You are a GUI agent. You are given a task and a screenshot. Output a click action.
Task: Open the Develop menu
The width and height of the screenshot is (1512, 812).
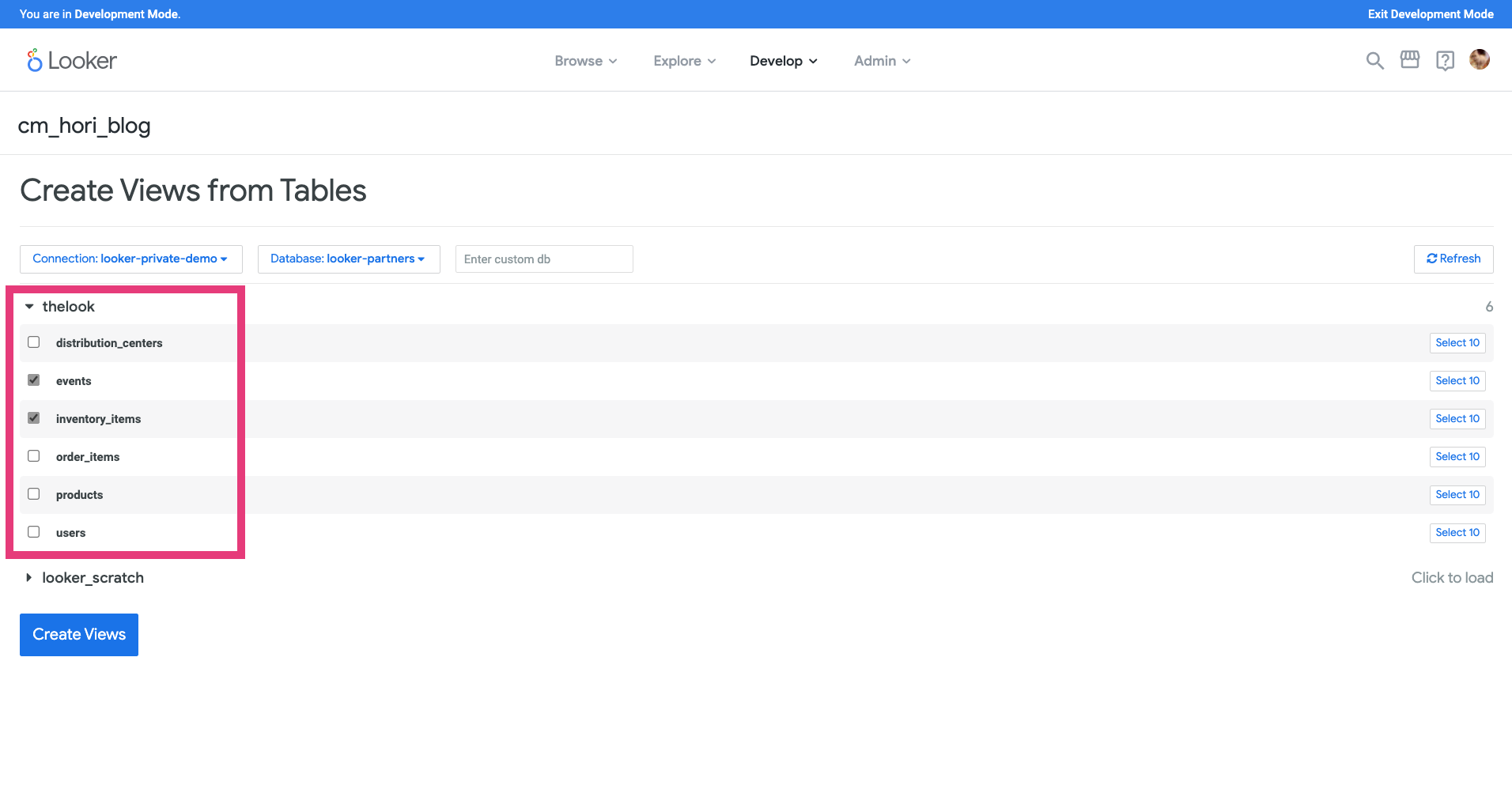[782, 60]
